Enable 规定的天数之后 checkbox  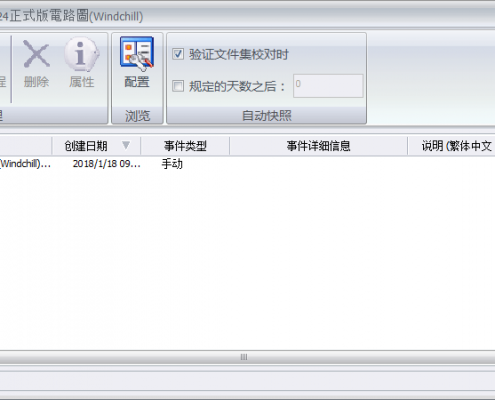[x=178, y=86]
